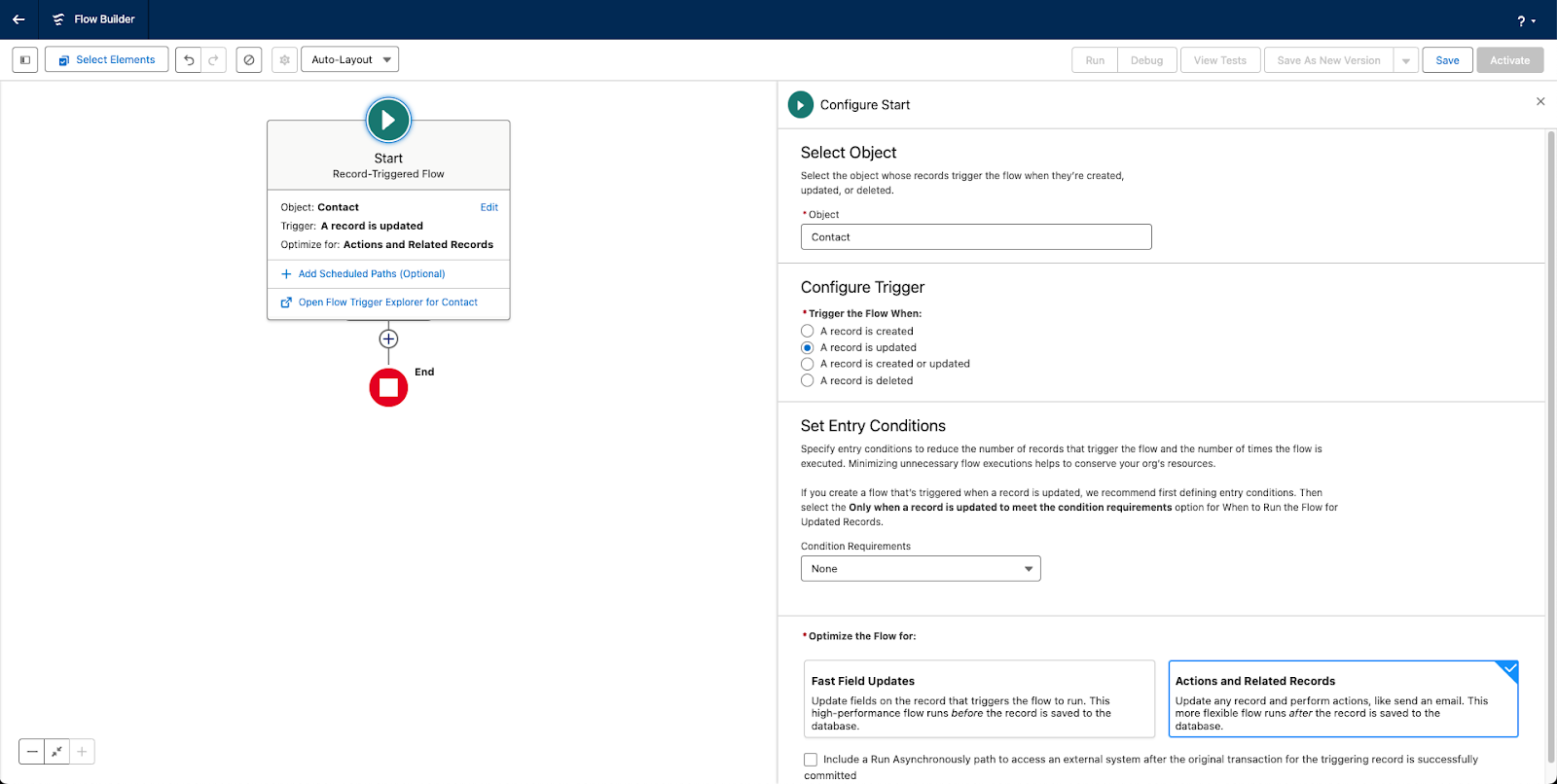Viewport: 1557px width, 784px height.
Task: Click the circle-slash toolbar icon
Action: click(x=249, y=60)
